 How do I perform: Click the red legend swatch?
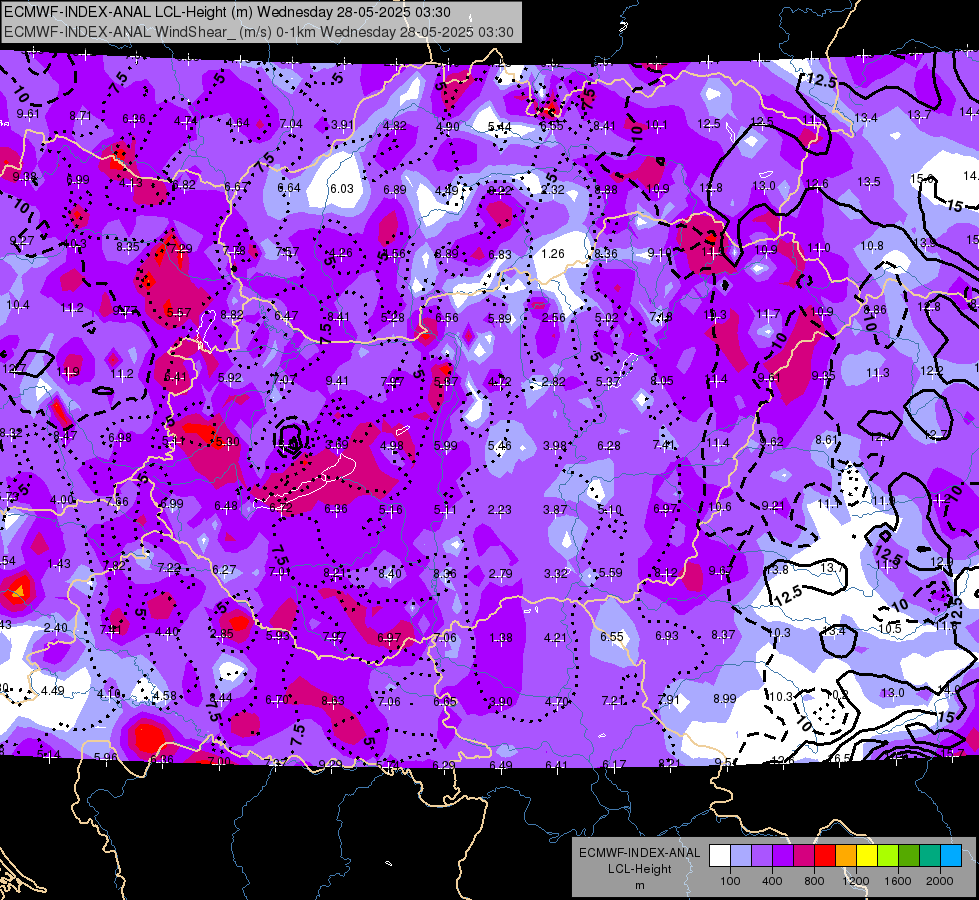click(825, 856)
